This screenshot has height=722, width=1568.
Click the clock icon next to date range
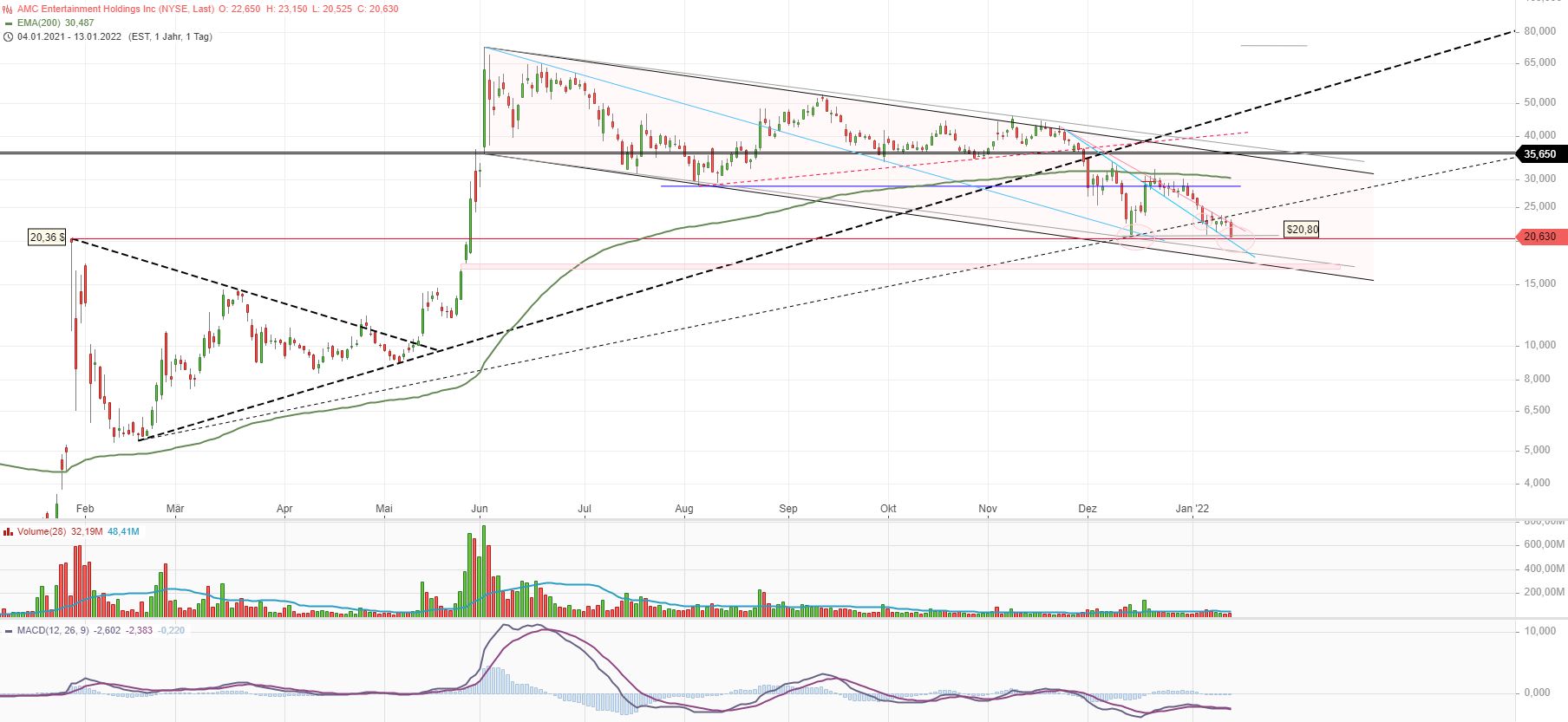pos(8,36)
